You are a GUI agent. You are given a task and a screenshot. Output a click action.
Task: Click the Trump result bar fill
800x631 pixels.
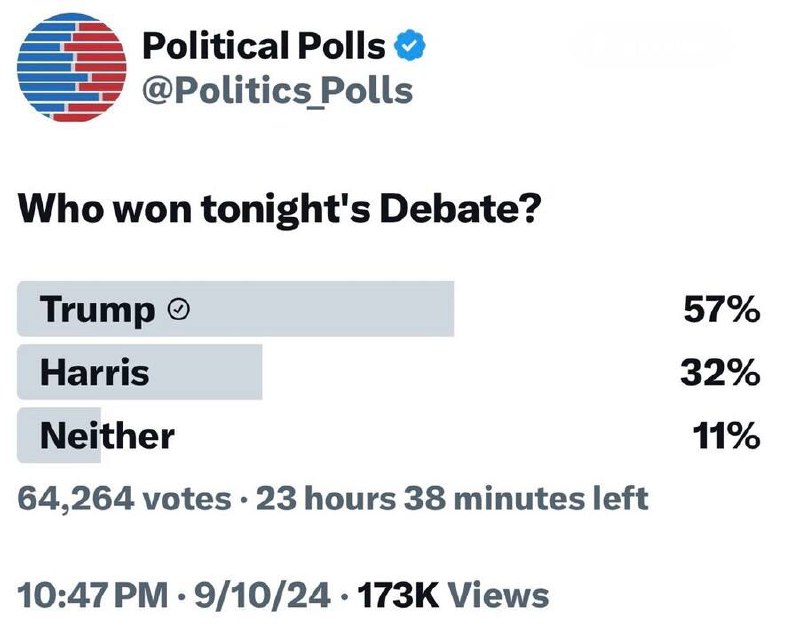[236, 309]
